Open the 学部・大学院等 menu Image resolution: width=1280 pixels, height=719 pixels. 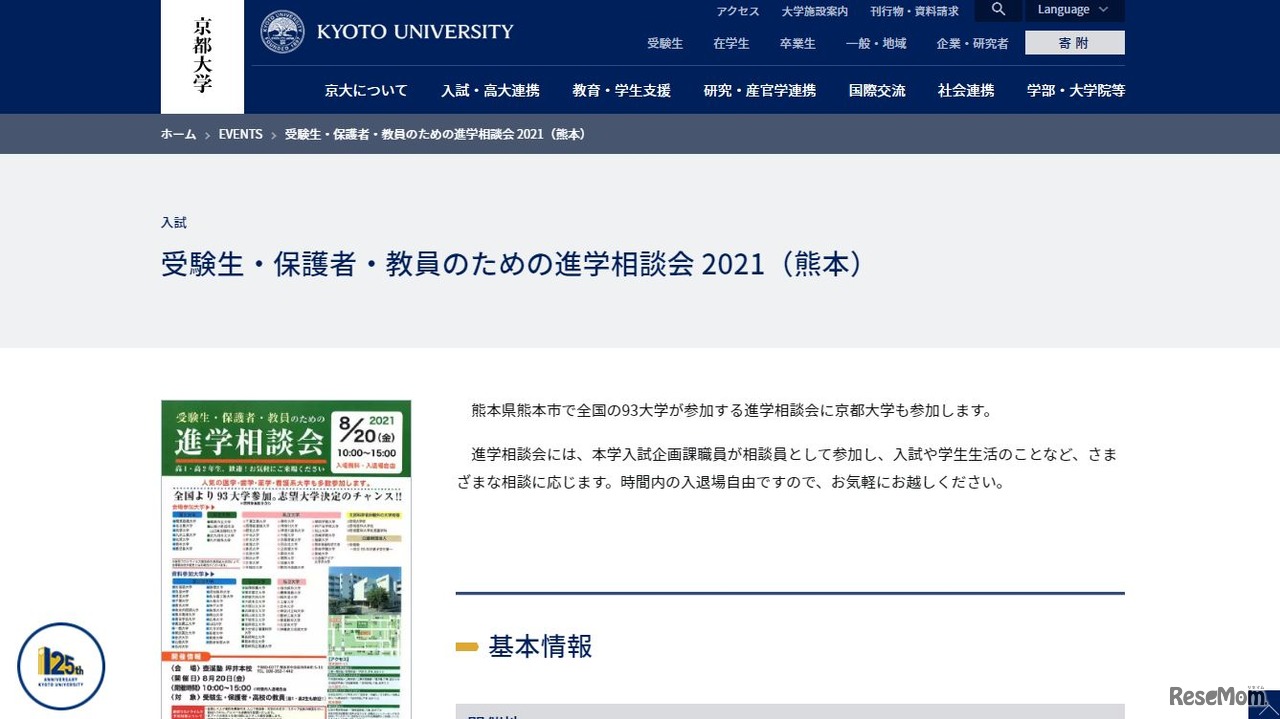click(x=1076, y=90)
